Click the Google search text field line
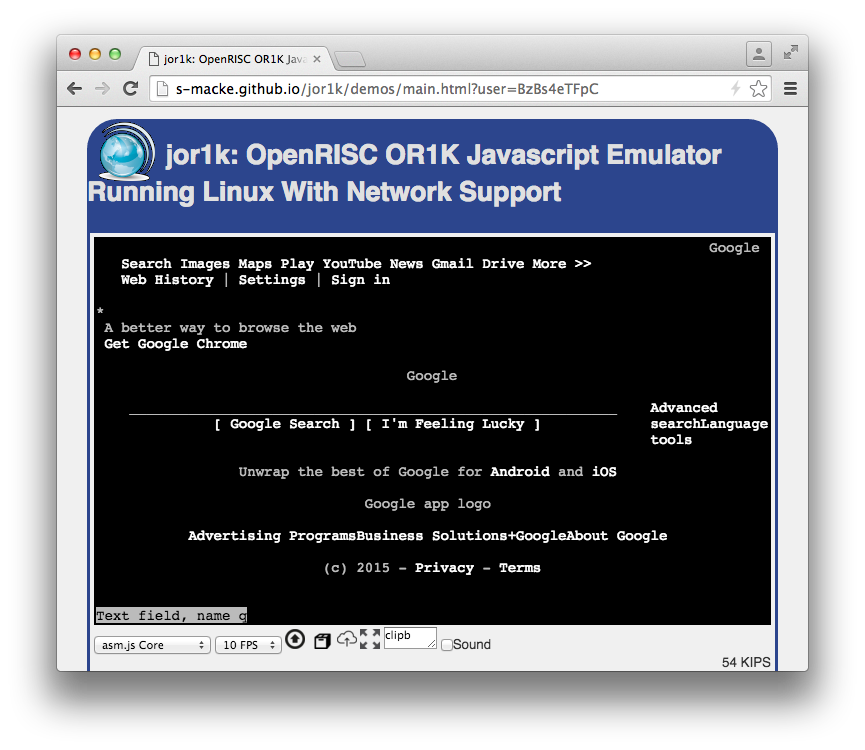Viewport: 865px width, 750px height. tap(373, 409)
